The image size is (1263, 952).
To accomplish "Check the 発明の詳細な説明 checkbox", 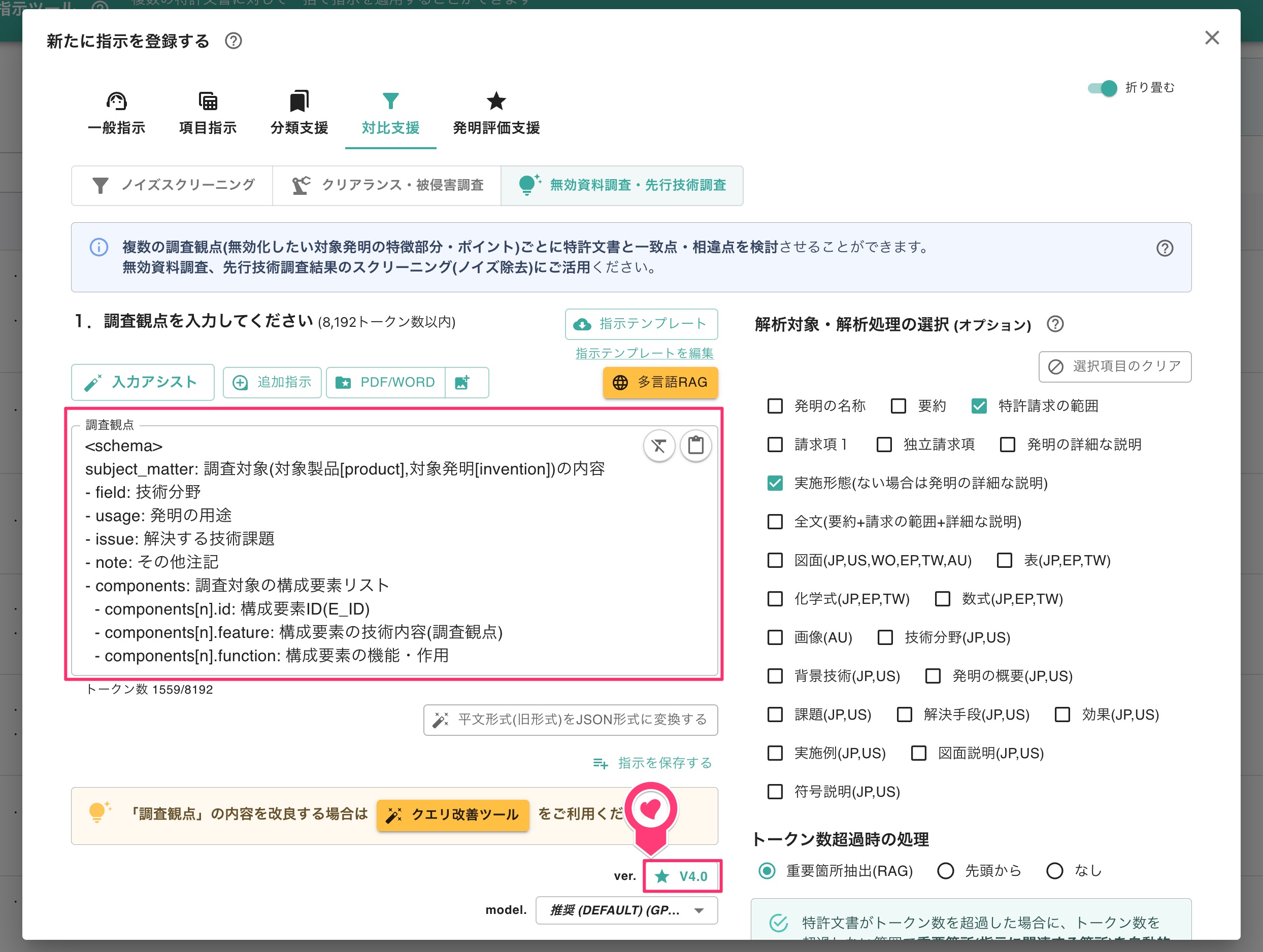I will coord(1007,445).
